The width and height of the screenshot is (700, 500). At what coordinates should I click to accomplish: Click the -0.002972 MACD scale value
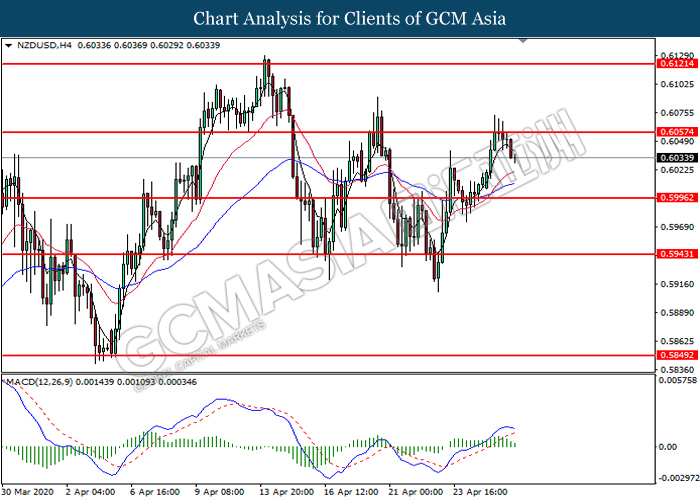coord(677,478)
